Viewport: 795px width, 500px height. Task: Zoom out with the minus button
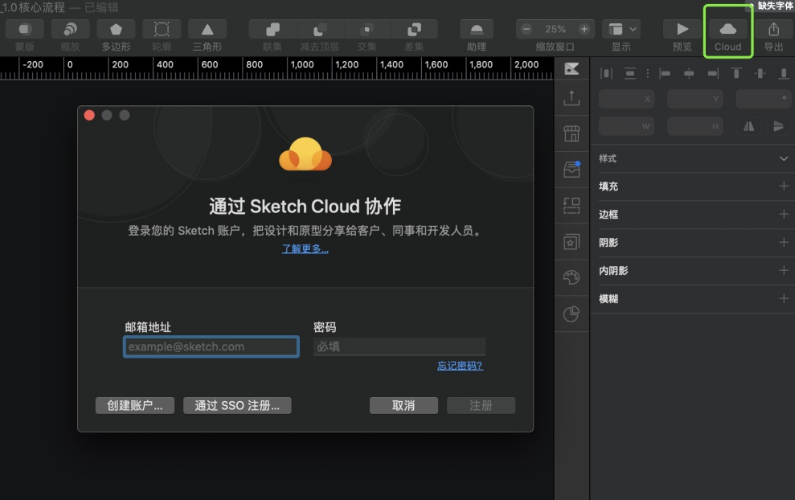[526, 29]
